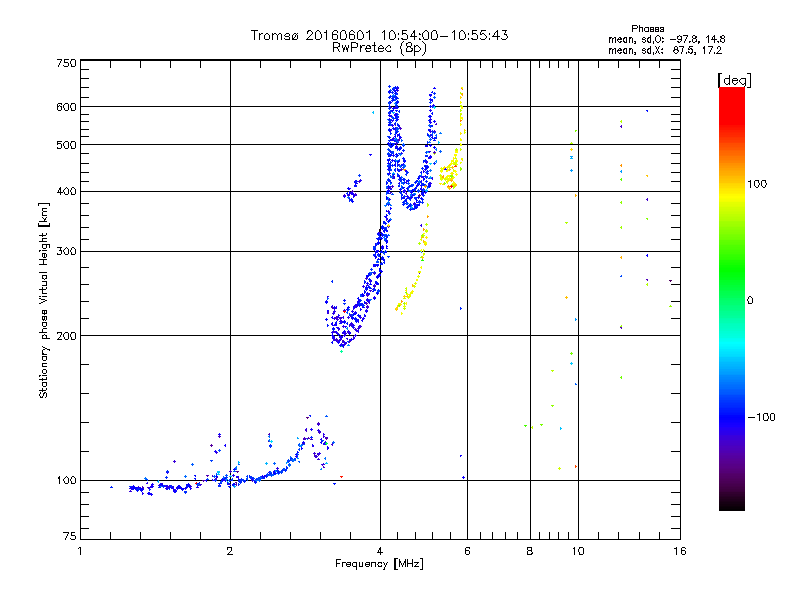Screen dimensions: 800x600
Task: Click the x-axis tick label "4"
Action: click(x=380, y=551)
